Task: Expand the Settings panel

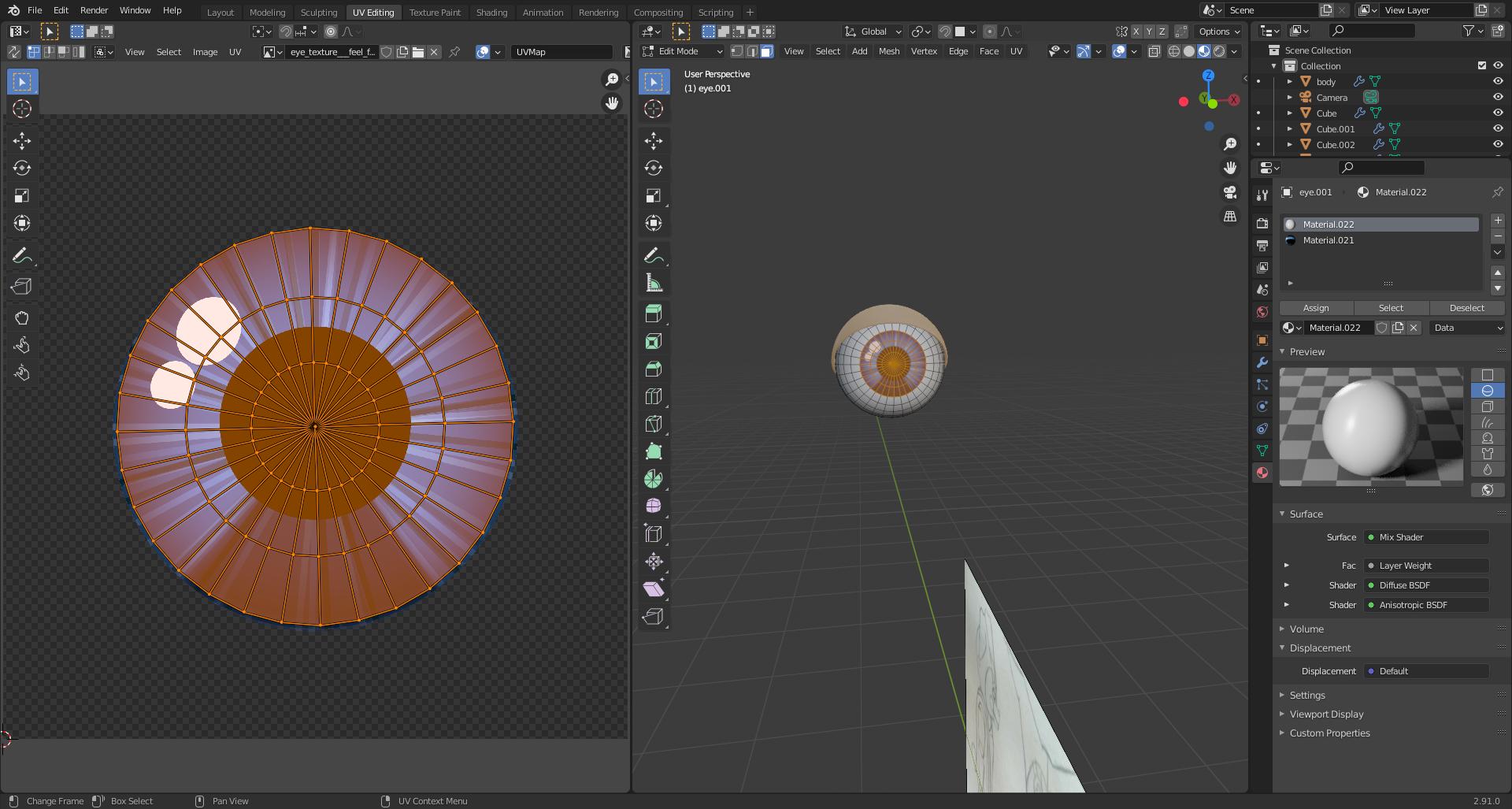Action: 1307,695
